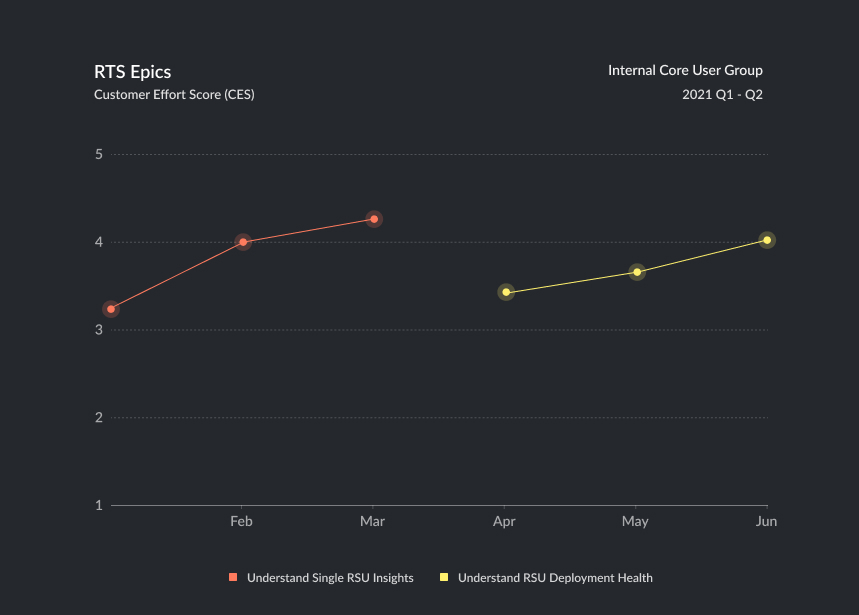
Task: Click the 5 value on the y-axis
Action: 99,155
